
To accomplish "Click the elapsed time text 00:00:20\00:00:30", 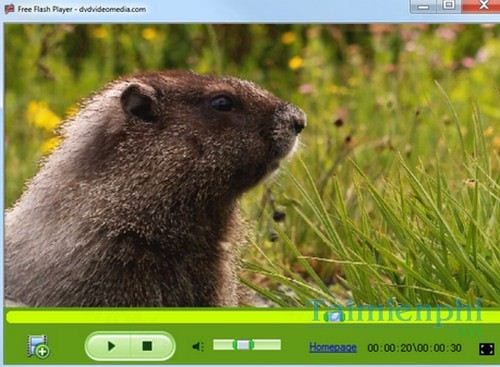I will (x=414, y=348).
